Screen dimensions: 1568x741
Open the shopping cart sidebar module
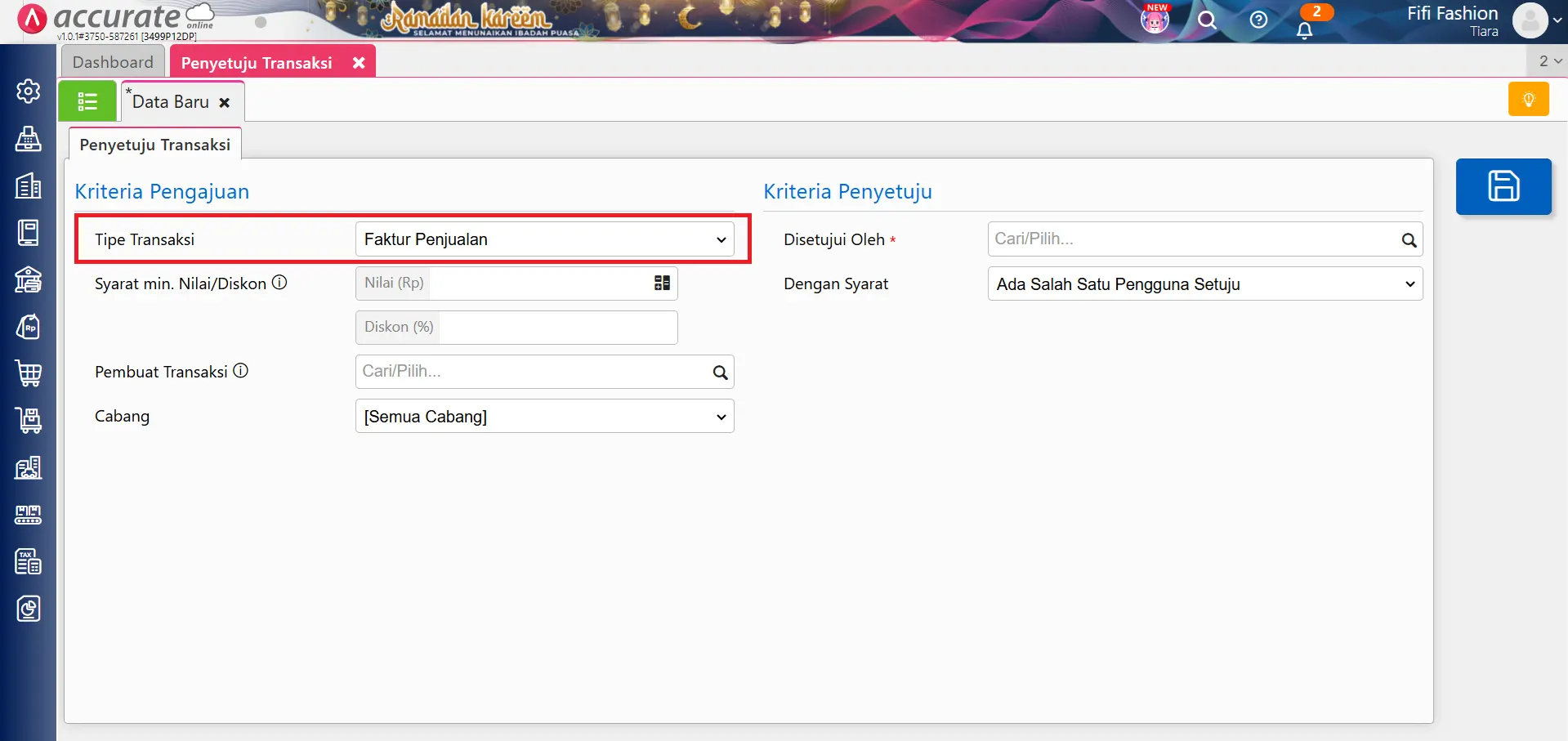pos(29,373)
